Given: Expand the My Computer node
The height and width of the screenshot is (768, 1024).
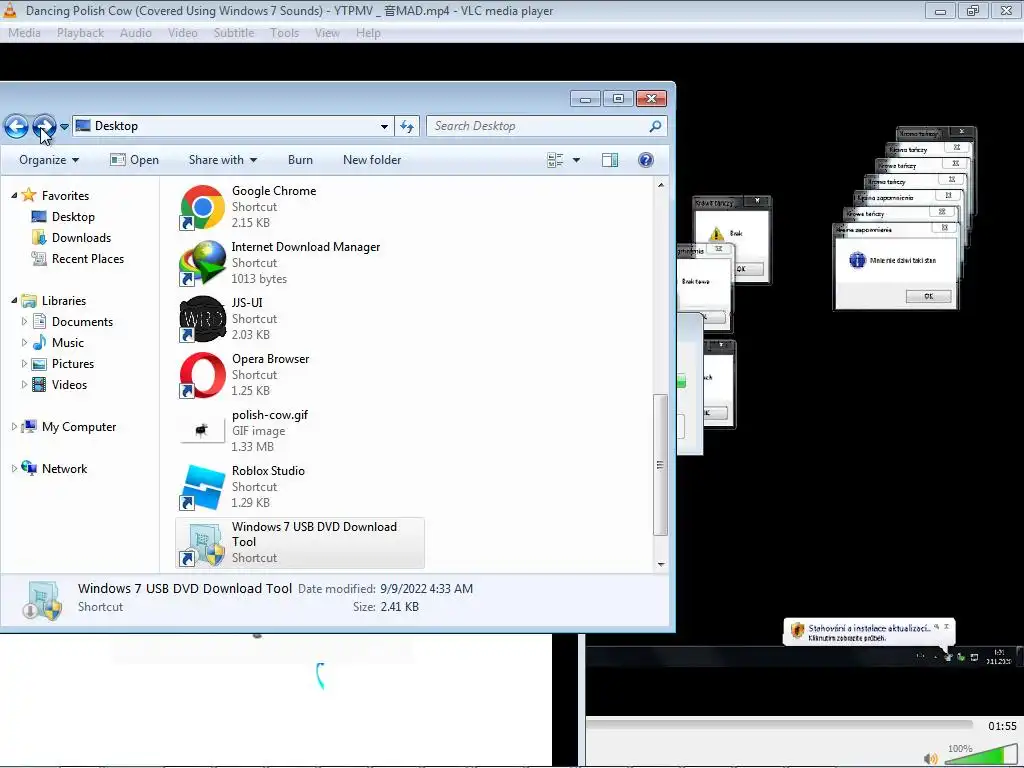Looking at the screenshot, I should [x=14, y=426].
